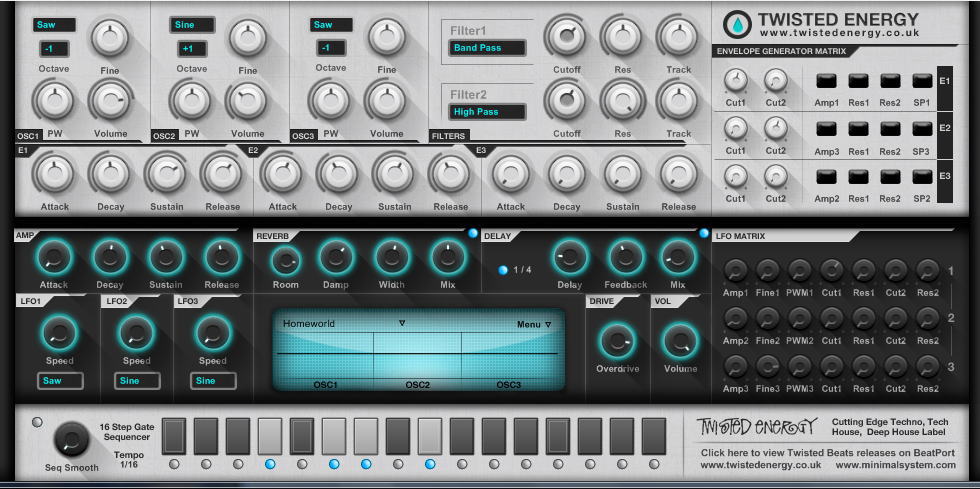This screenshot has width=980, height=489.
Task: Toggle the Delay on/off blue LED
Action: click(704, 233)
